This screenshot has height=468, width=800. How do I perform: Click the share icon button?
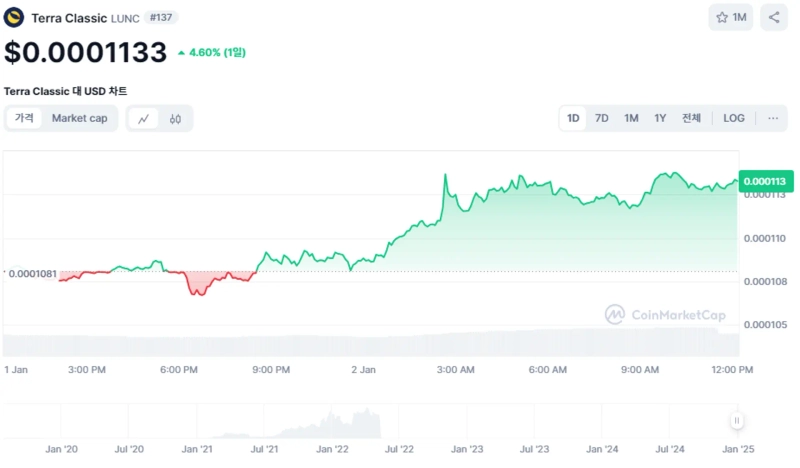click(x=773, y=17)
